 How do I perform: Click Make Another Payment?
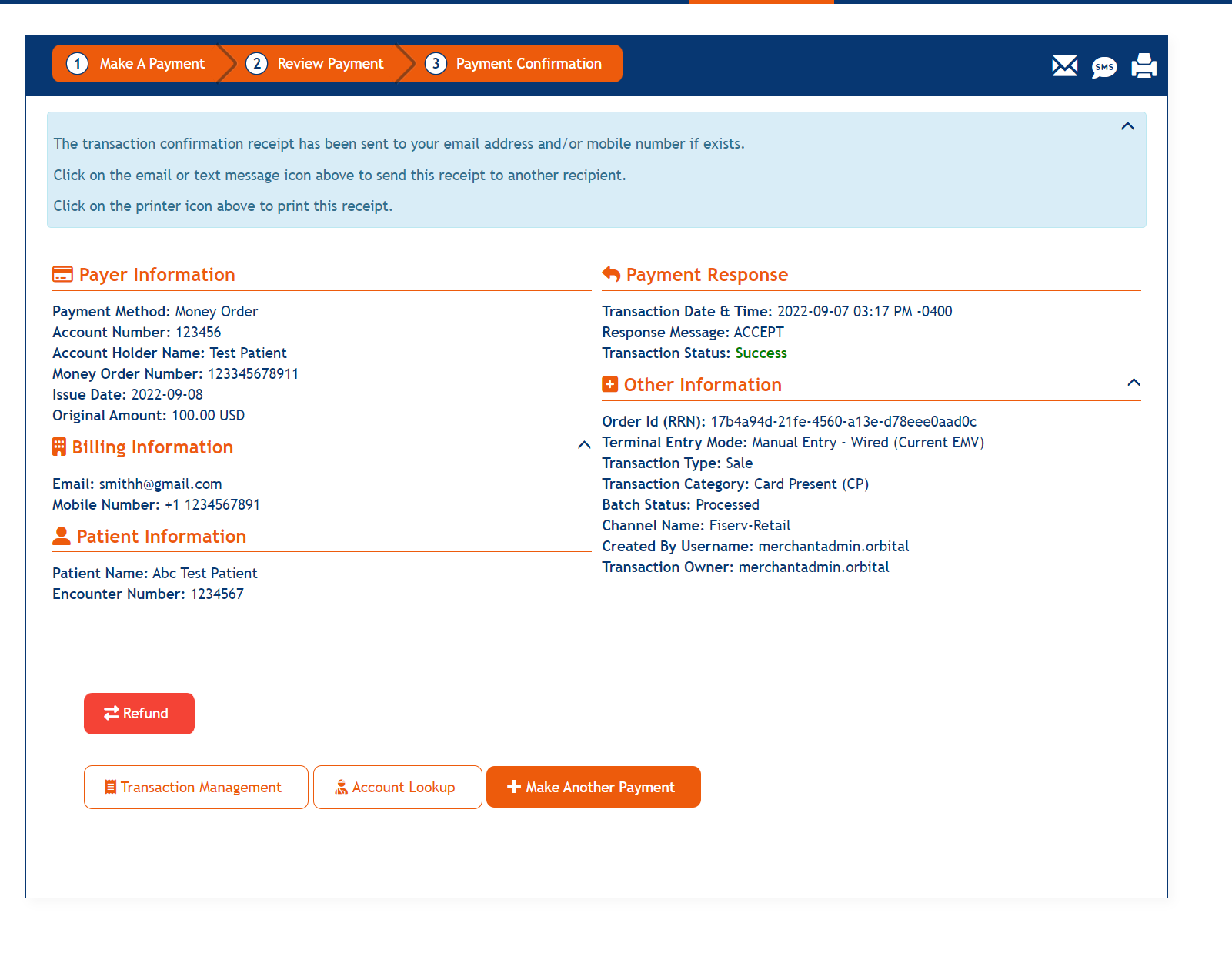pos(593,787)
